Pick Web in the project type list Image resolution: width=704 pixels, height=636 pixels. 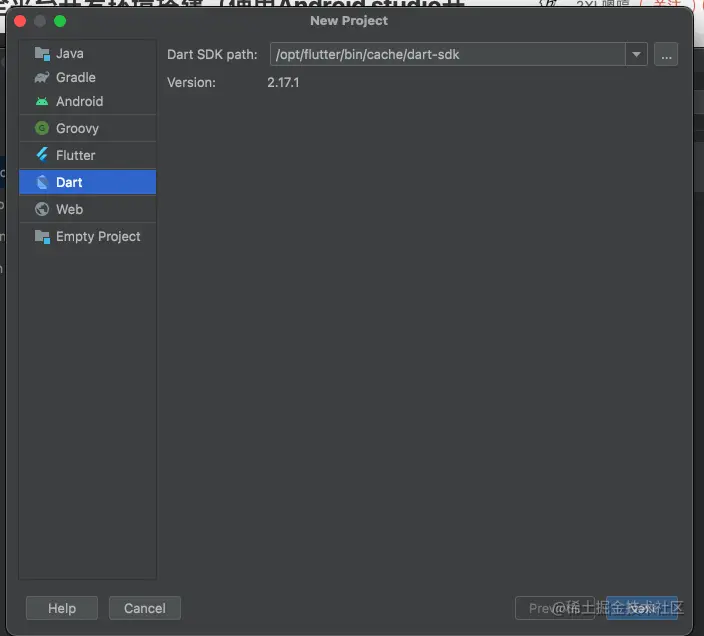(88, 209)
